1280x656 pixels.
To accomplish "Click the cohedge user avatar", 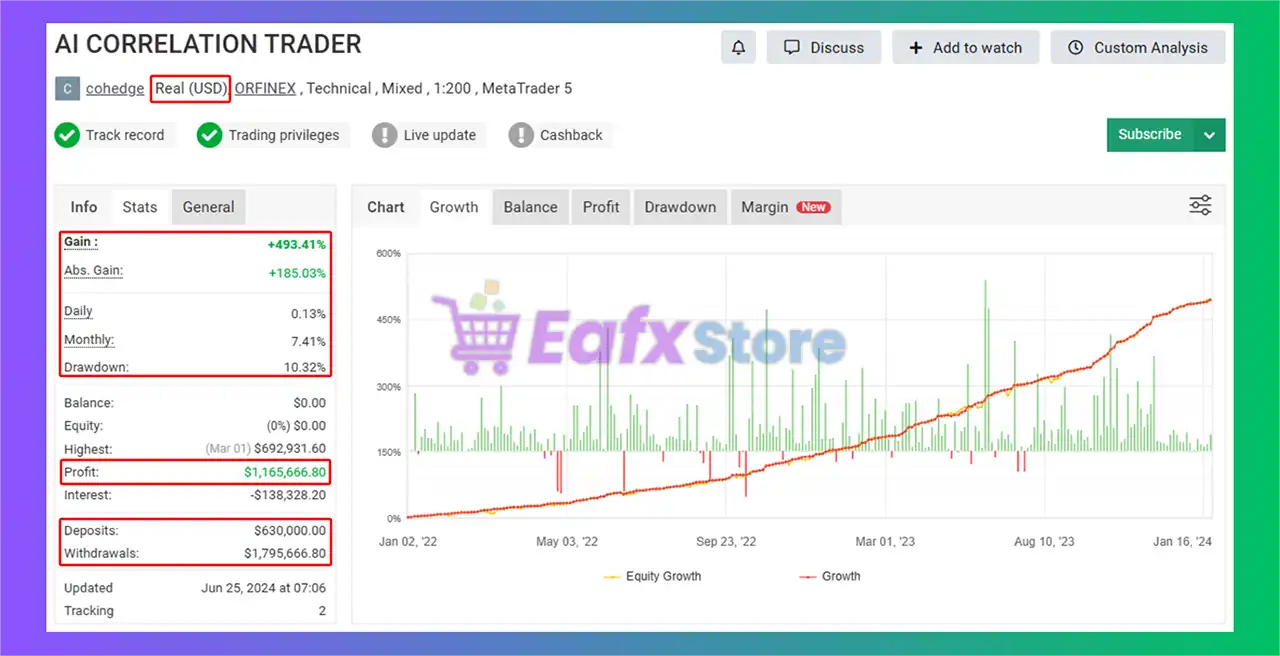I will pyautogui.click(x=67, y=88).
